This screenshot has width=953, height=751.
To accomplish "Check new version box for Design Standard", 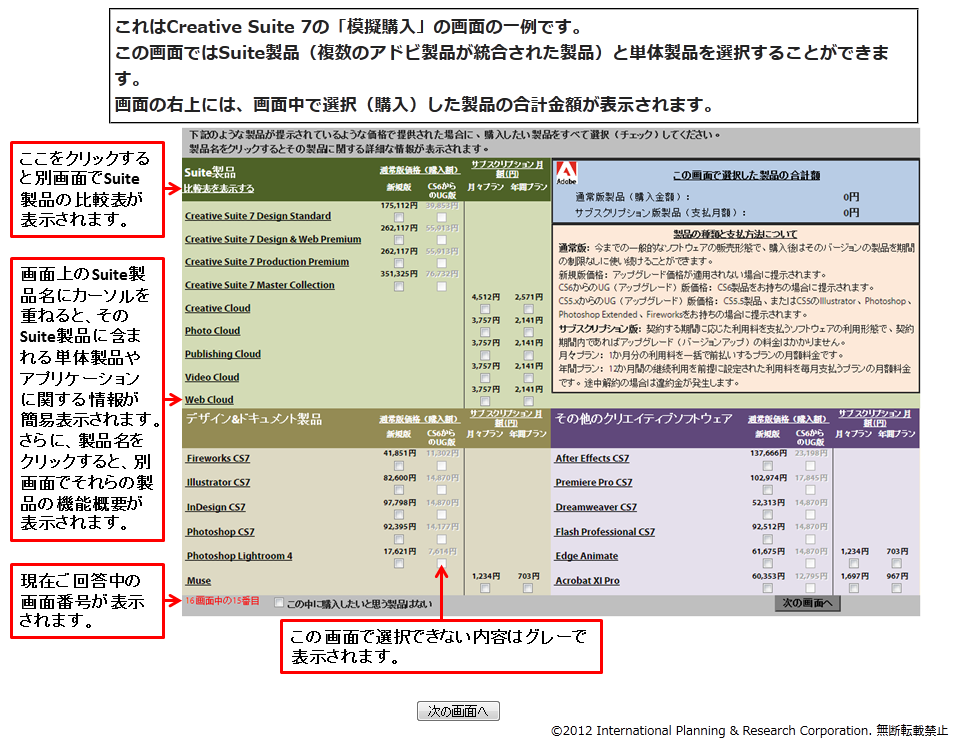I will point(399,217).
